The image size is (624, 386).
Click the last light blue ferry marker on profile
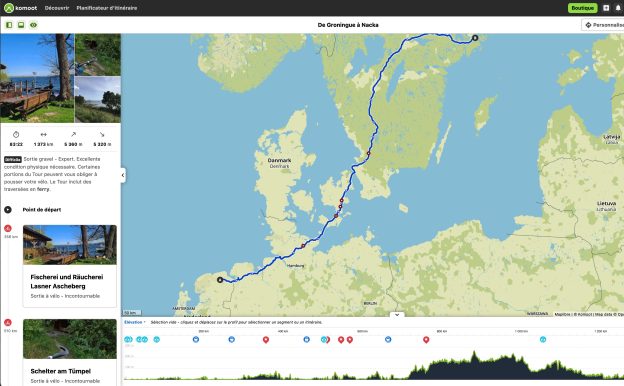tap(543, 339)
